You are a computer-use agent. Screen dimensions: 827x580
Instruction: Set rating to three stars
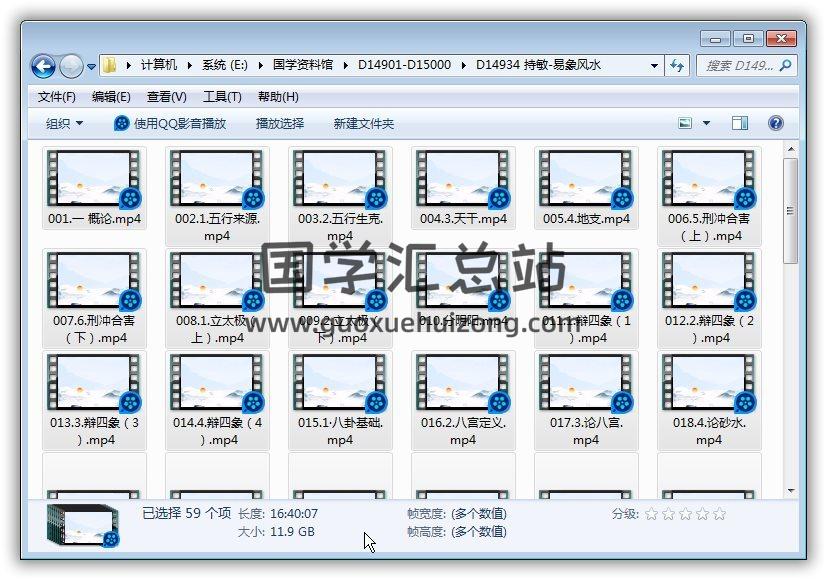pos(685,514)
